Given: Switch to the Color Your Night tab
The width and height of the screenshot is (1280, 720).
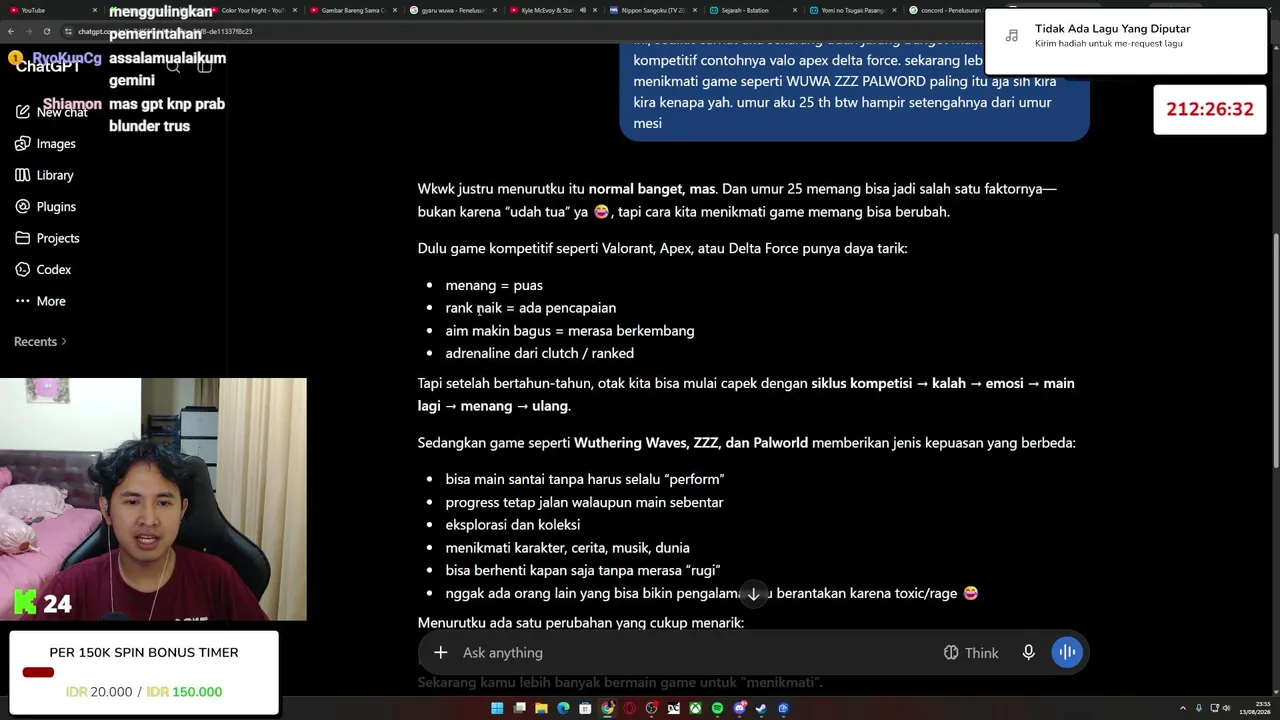Looking at the screenshot, I should coord(254,10).
